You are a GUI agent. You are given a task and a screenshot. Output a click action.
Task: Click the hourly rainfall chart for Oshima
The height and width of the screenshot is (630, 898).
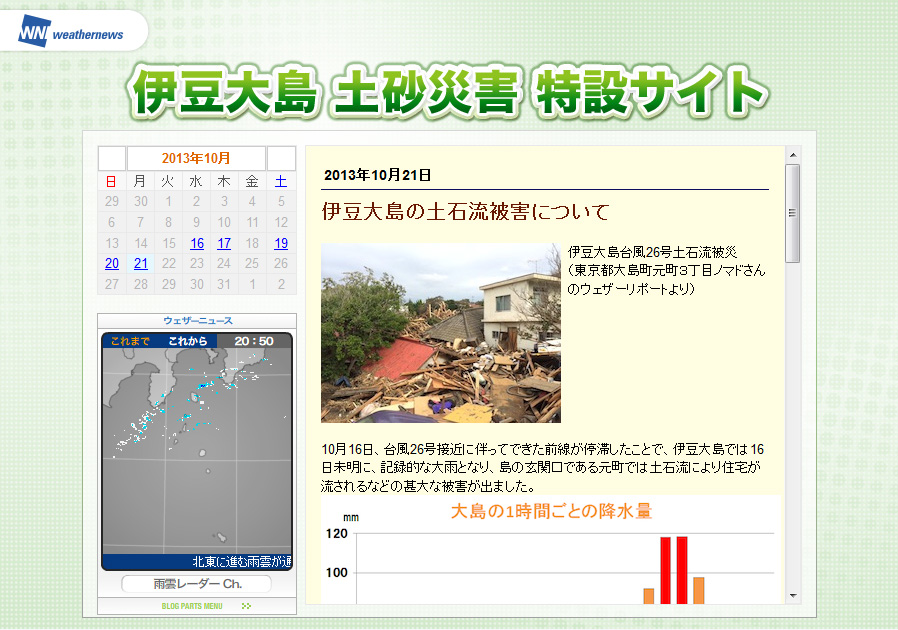point(550,550)
